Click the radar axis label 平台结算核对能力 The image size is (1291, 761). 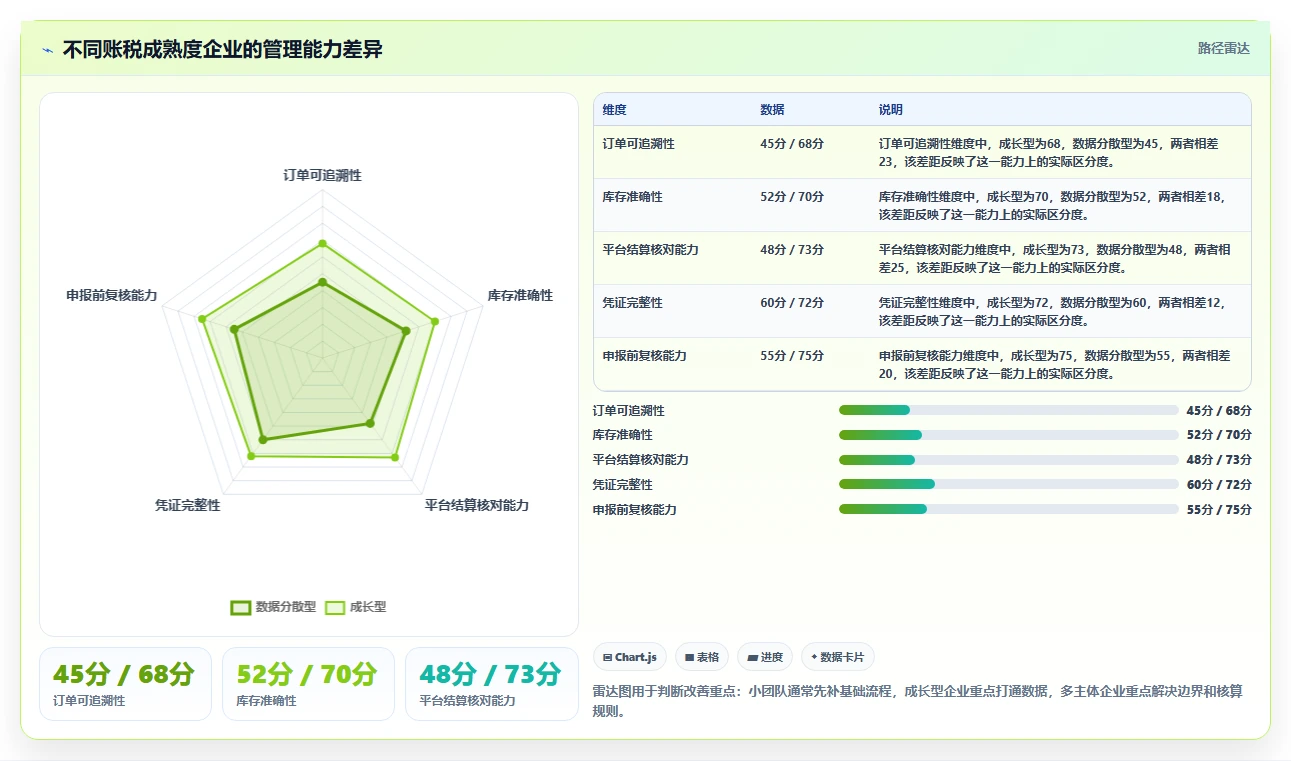(x=477, y=505)
